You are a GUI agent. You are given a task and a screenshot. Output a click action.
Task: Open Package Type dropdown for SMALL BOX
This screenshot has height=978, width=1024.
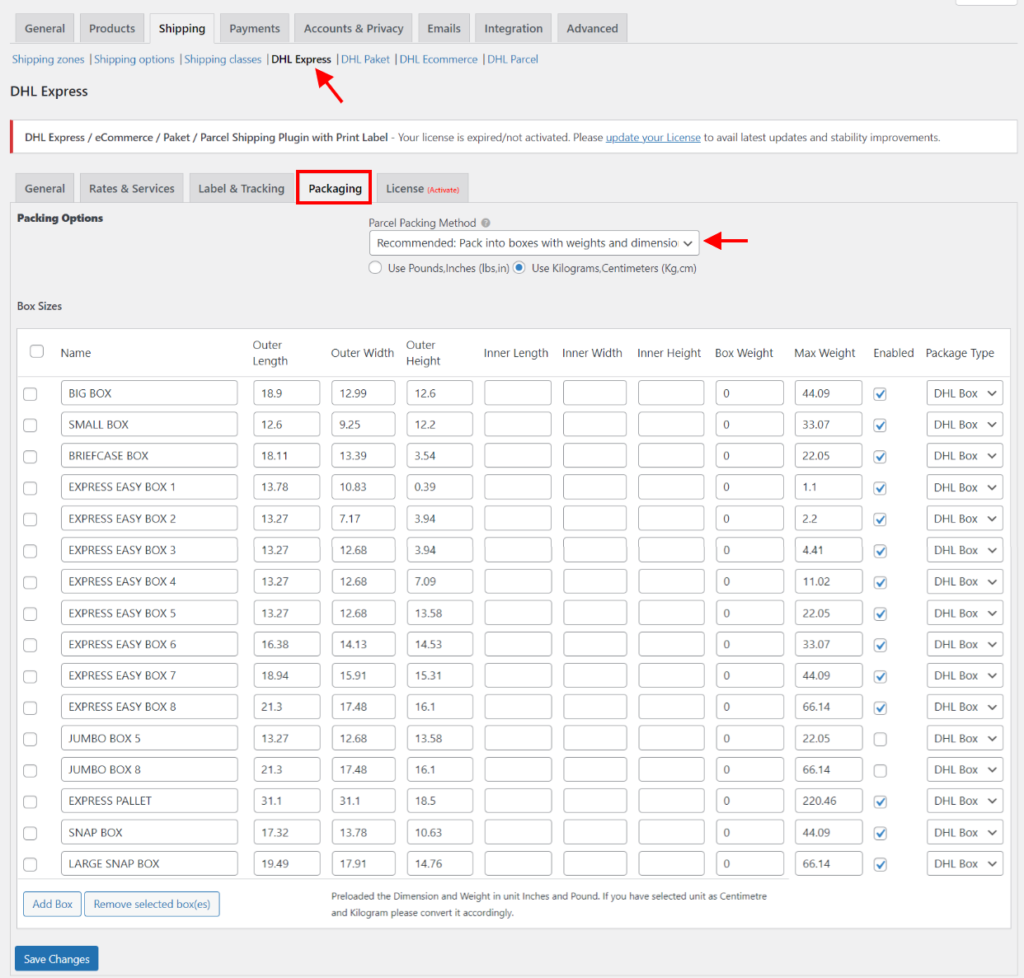(x=964, y=424)
